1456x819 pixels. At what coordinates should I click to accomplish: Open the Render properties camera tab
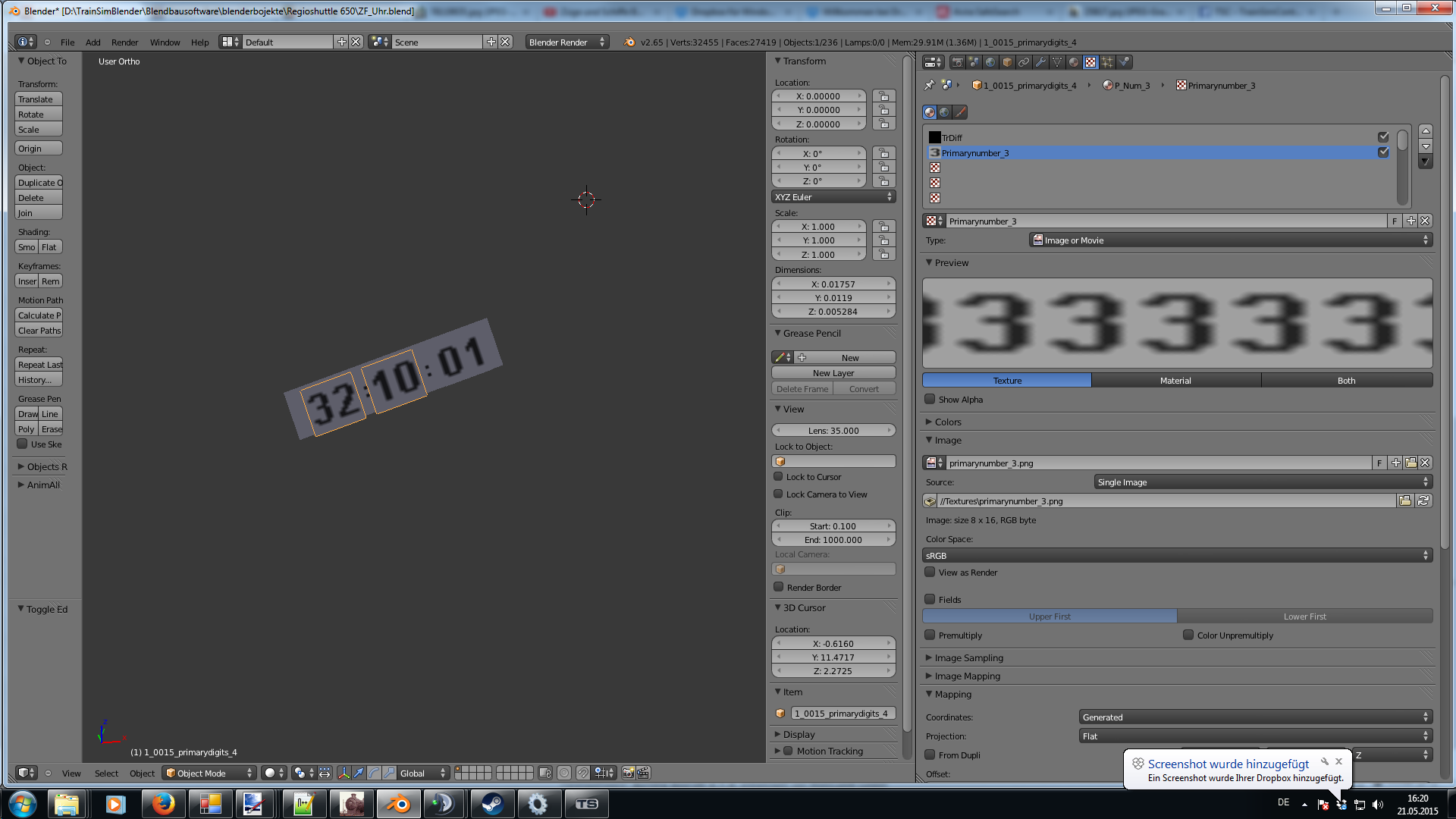pyautogui.click(x=958, y=62)
